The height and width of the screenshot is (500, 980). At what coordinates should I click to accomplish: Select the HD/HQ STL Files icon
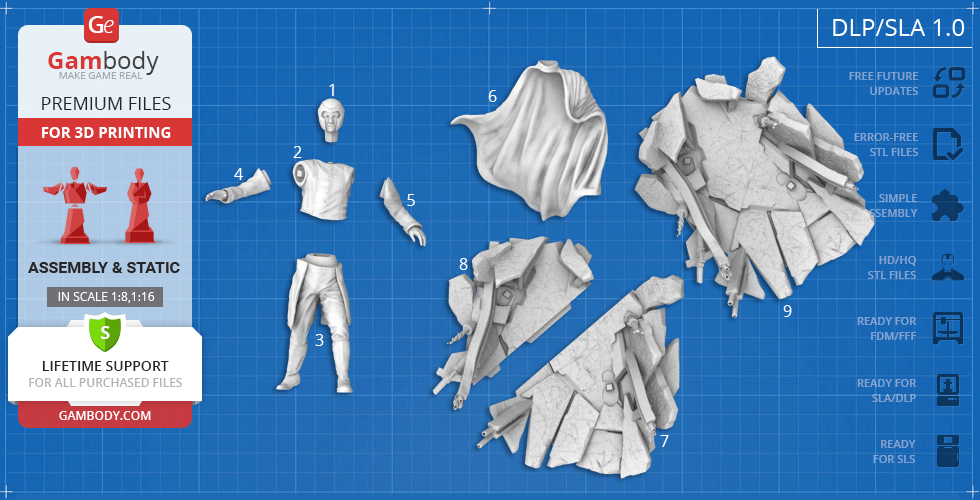click(x=947, y=267)
